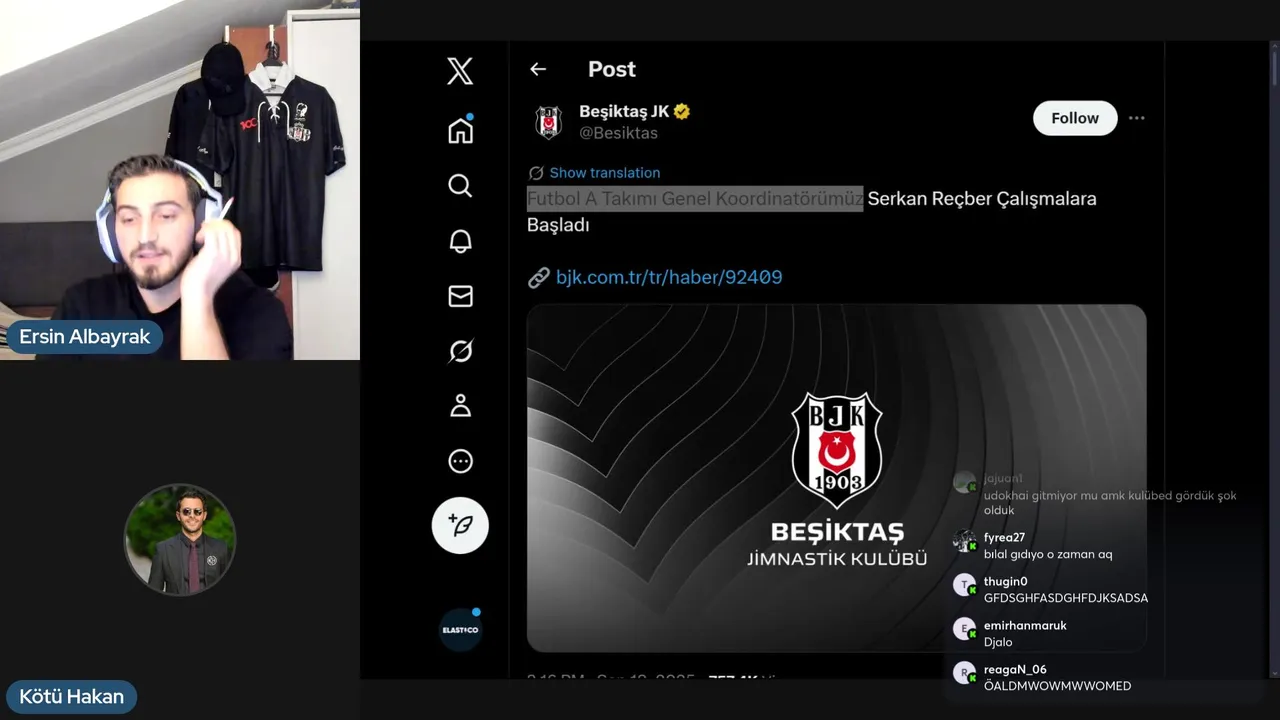The width and height of the screenshot is (1280, 720).
Task: Click highlighted text 'Futbol A Takımı Genel Koordinatörümüz'
Action: pos(695,198)
